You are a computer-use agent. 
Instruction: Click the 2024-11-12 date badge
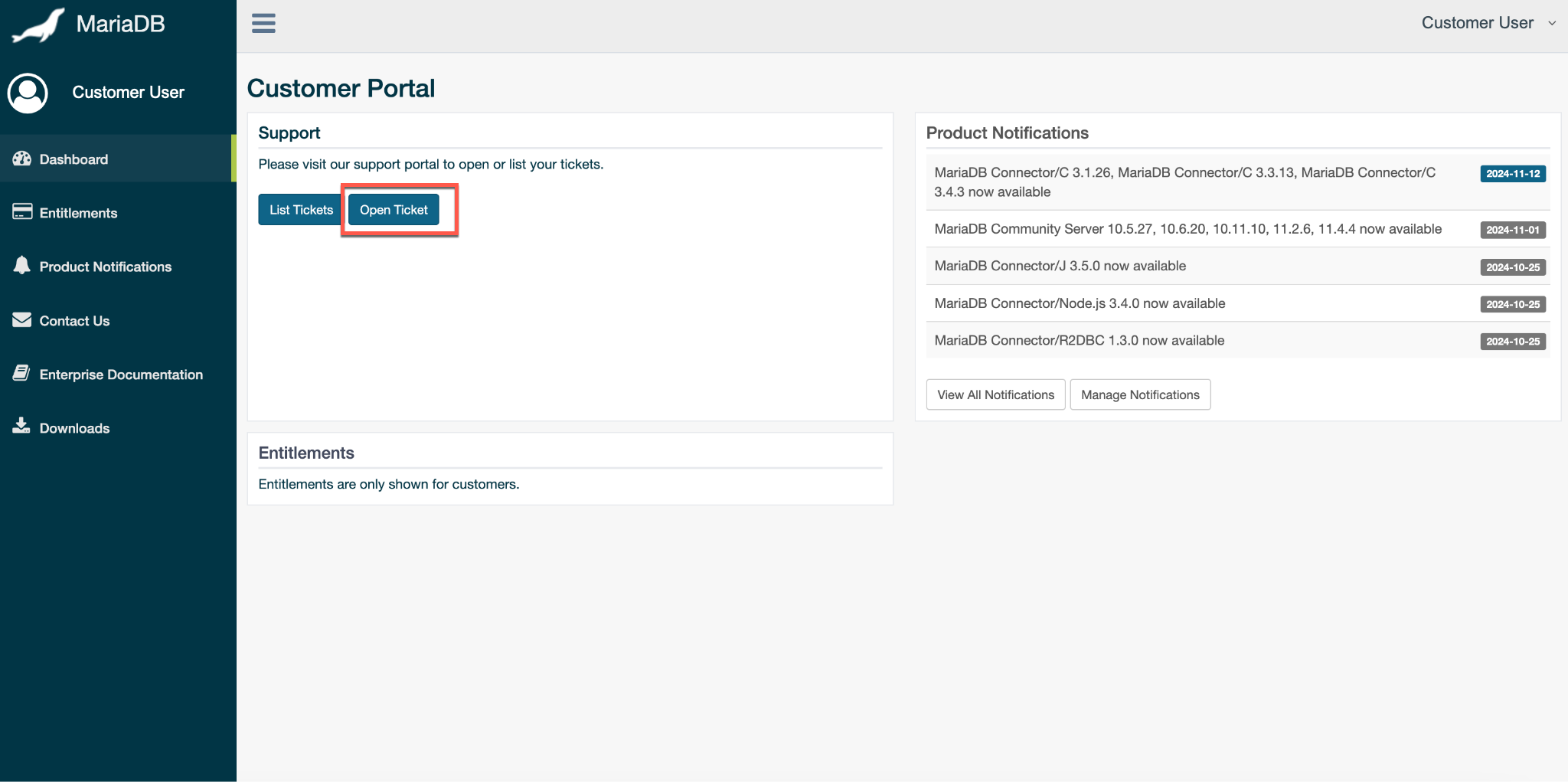(x=1512, y=174)
